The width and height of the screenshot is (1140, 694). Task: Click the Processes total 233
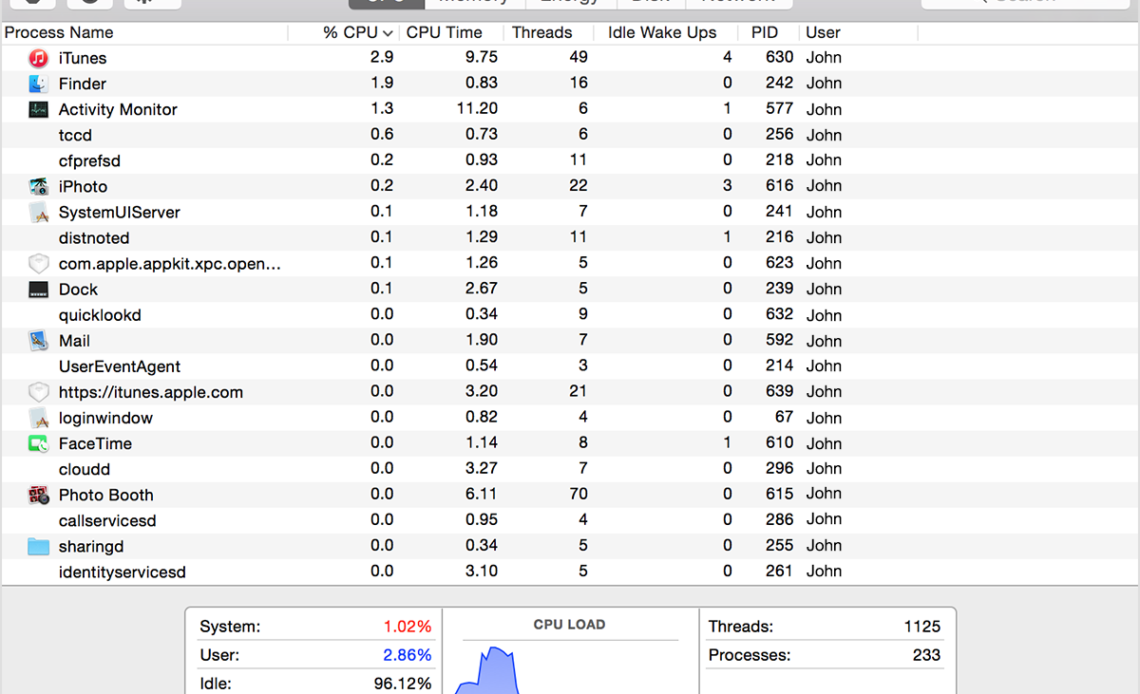(x=926, y=655)
